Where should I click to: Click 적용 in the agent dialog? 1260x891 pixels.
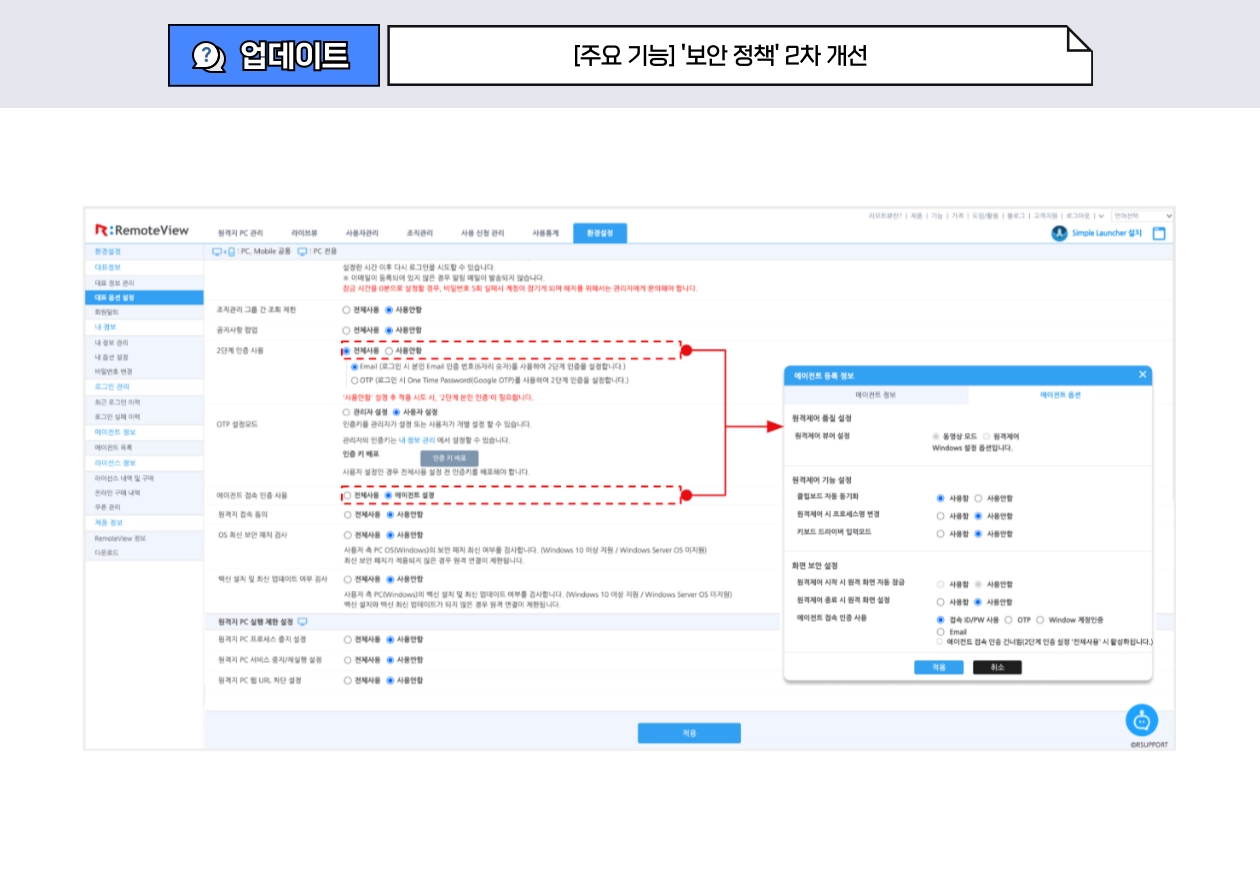coord(939,667)
